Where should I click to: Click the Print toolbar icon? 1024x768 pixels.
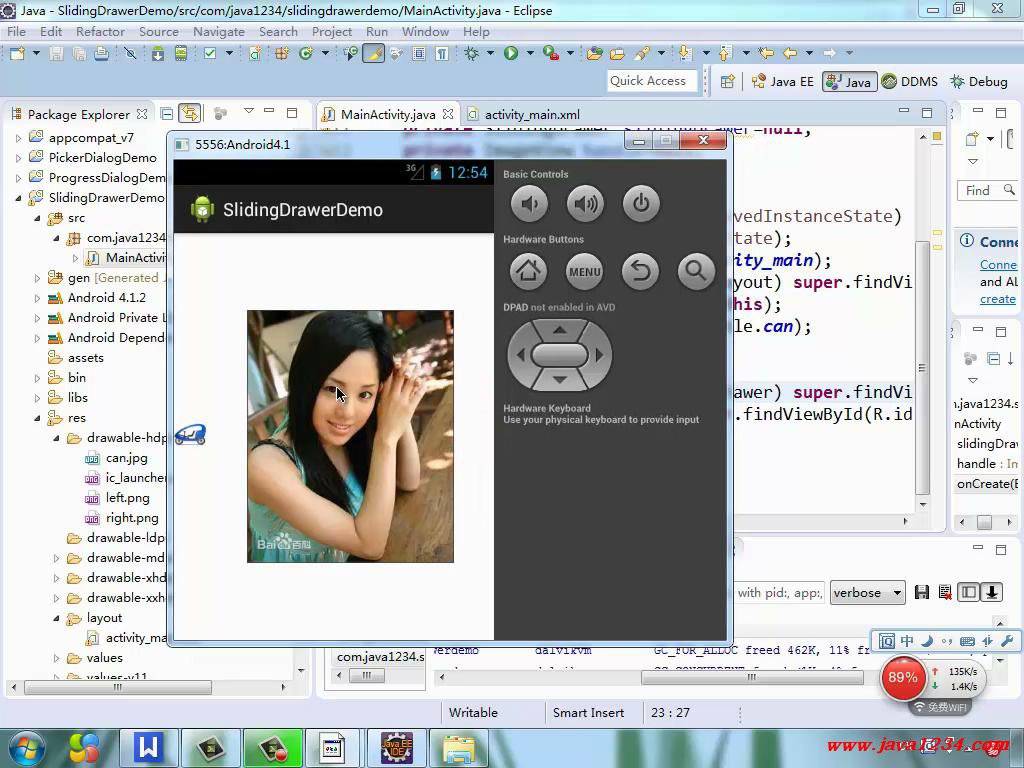101,54
